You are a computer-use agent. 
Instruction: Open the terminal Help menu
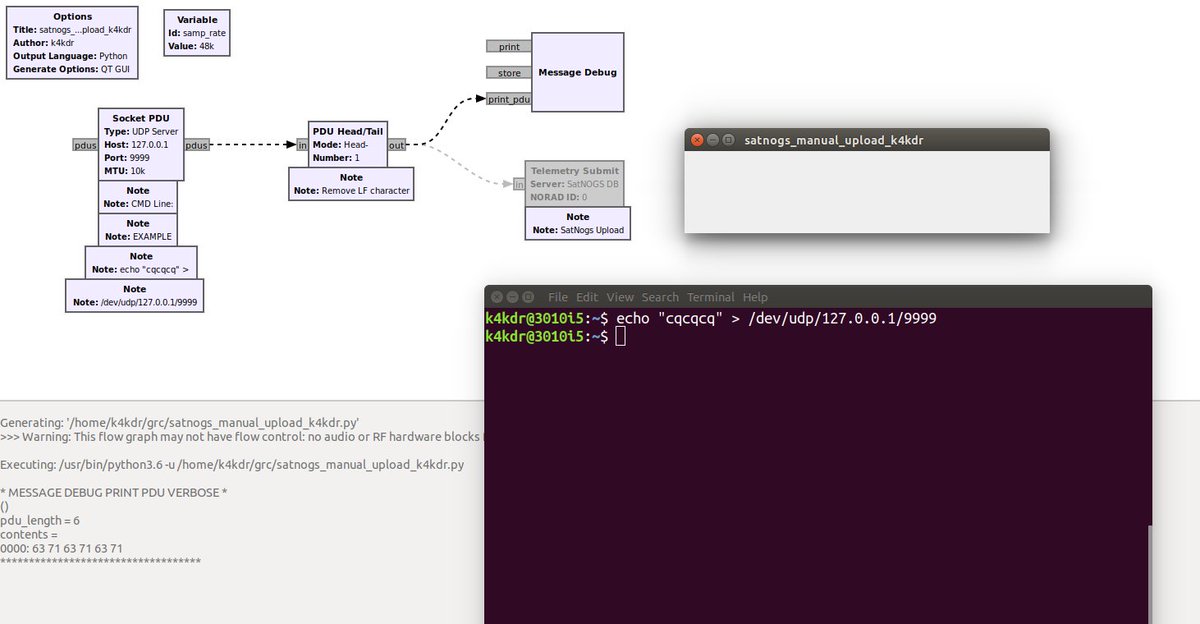[755, 297]
